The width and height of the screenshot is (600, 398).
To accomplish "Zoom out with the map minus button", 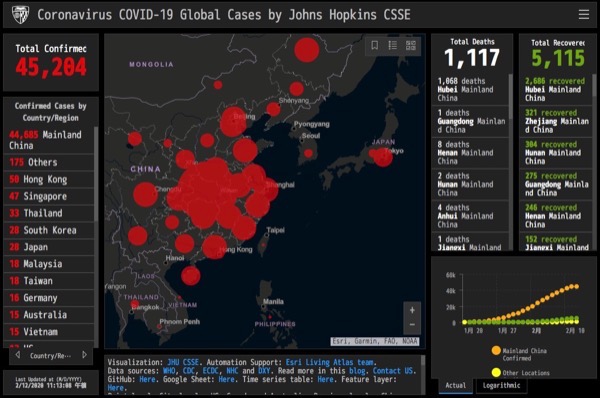I will tap(412, 325).
